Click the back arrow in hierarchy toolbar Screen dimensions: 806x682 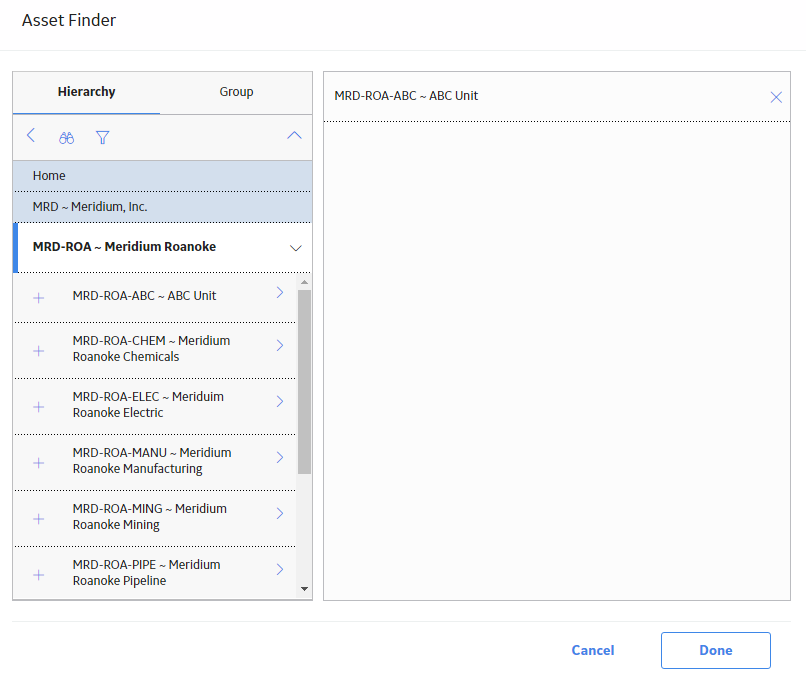pos(31,136)
